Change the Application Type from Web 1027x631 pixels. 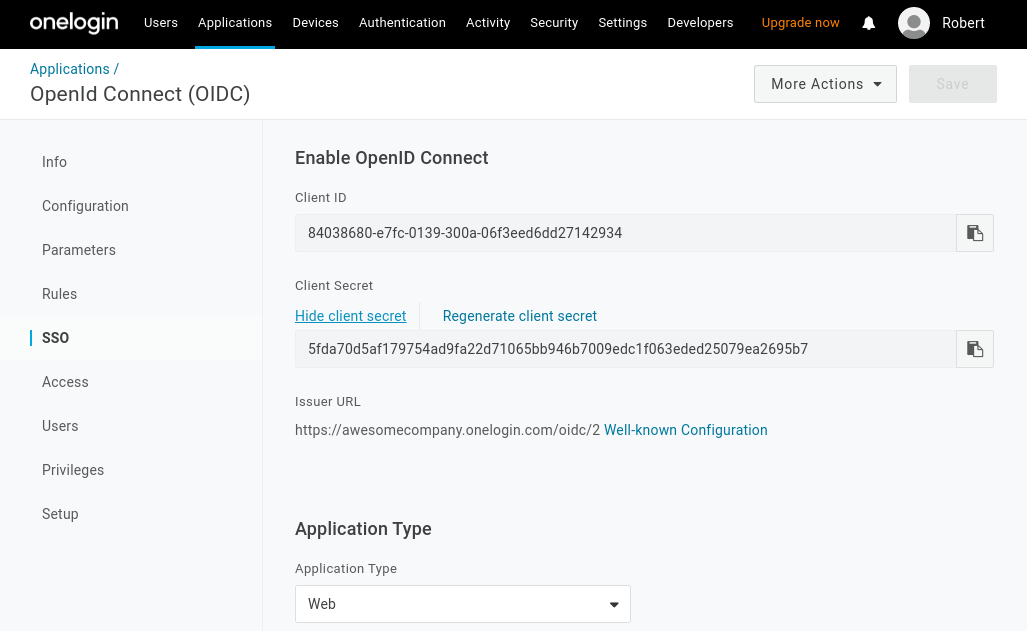[462, 604]
